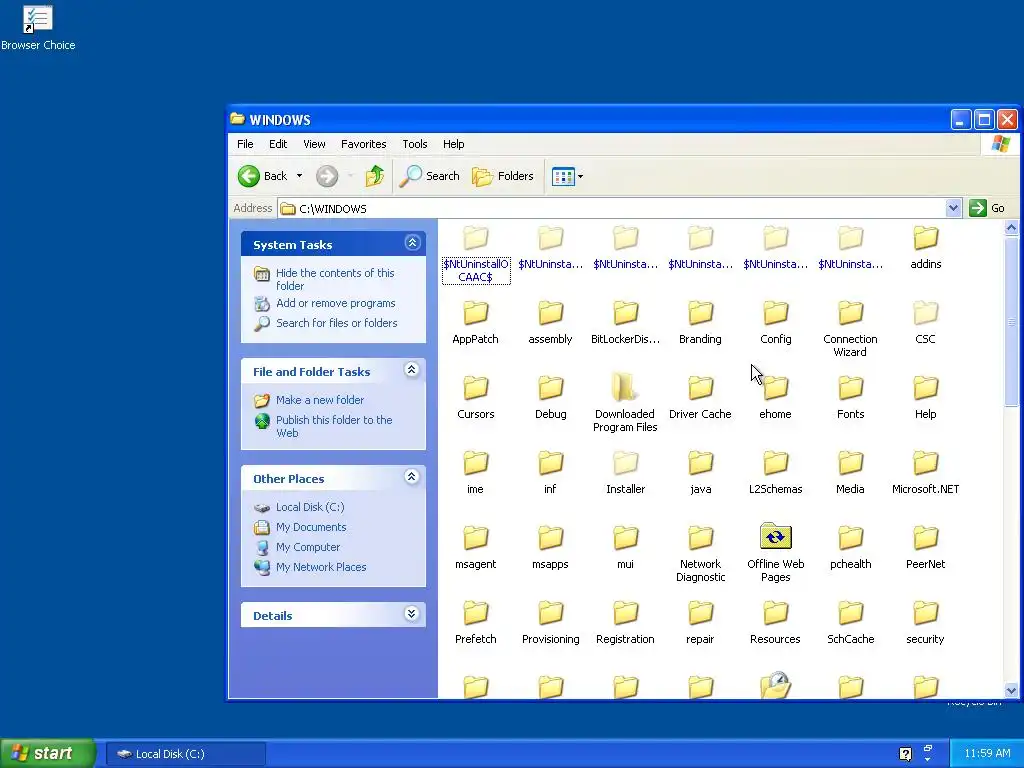Select the Offline Web Pages folder
The height and width of the screenshot is (768, 1024).
pos(775,552)
